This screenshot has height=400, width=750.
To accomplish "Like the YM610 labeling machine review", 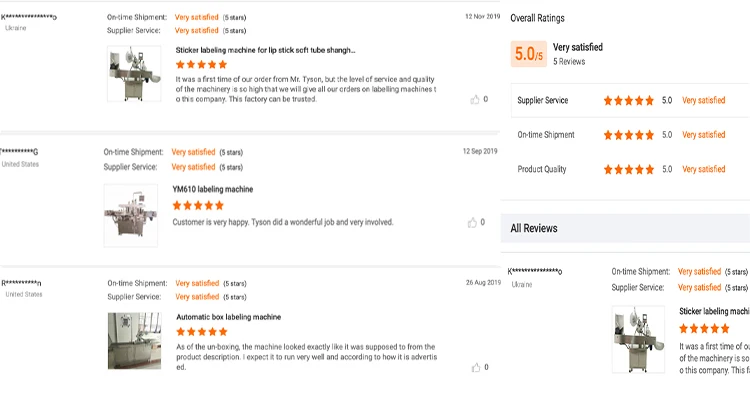I will pyautogui.click(x=474, y=222).
